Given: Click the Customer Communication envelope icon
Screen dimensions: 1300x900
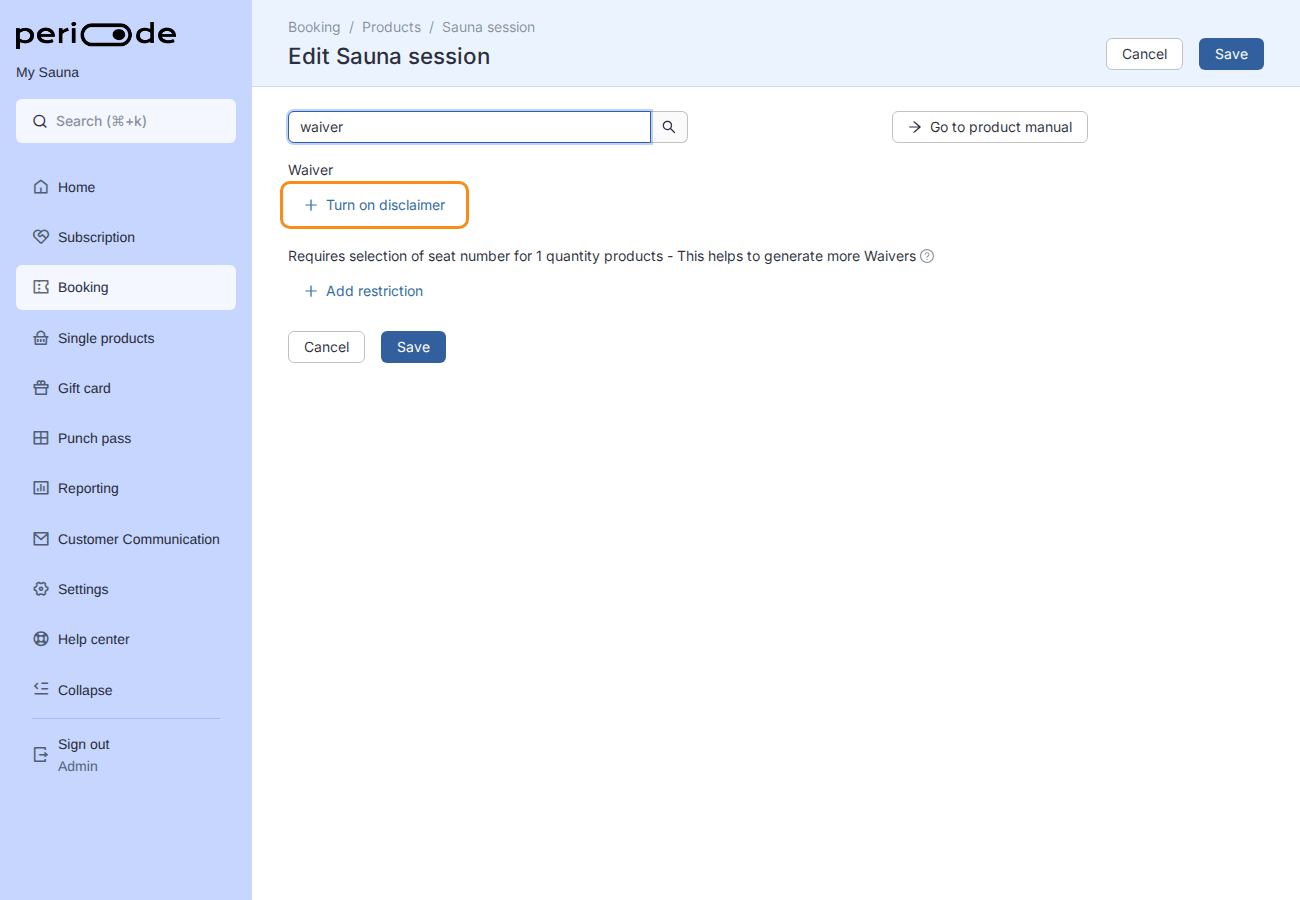Looking at the screenshot, I should [x=41, y=539].
